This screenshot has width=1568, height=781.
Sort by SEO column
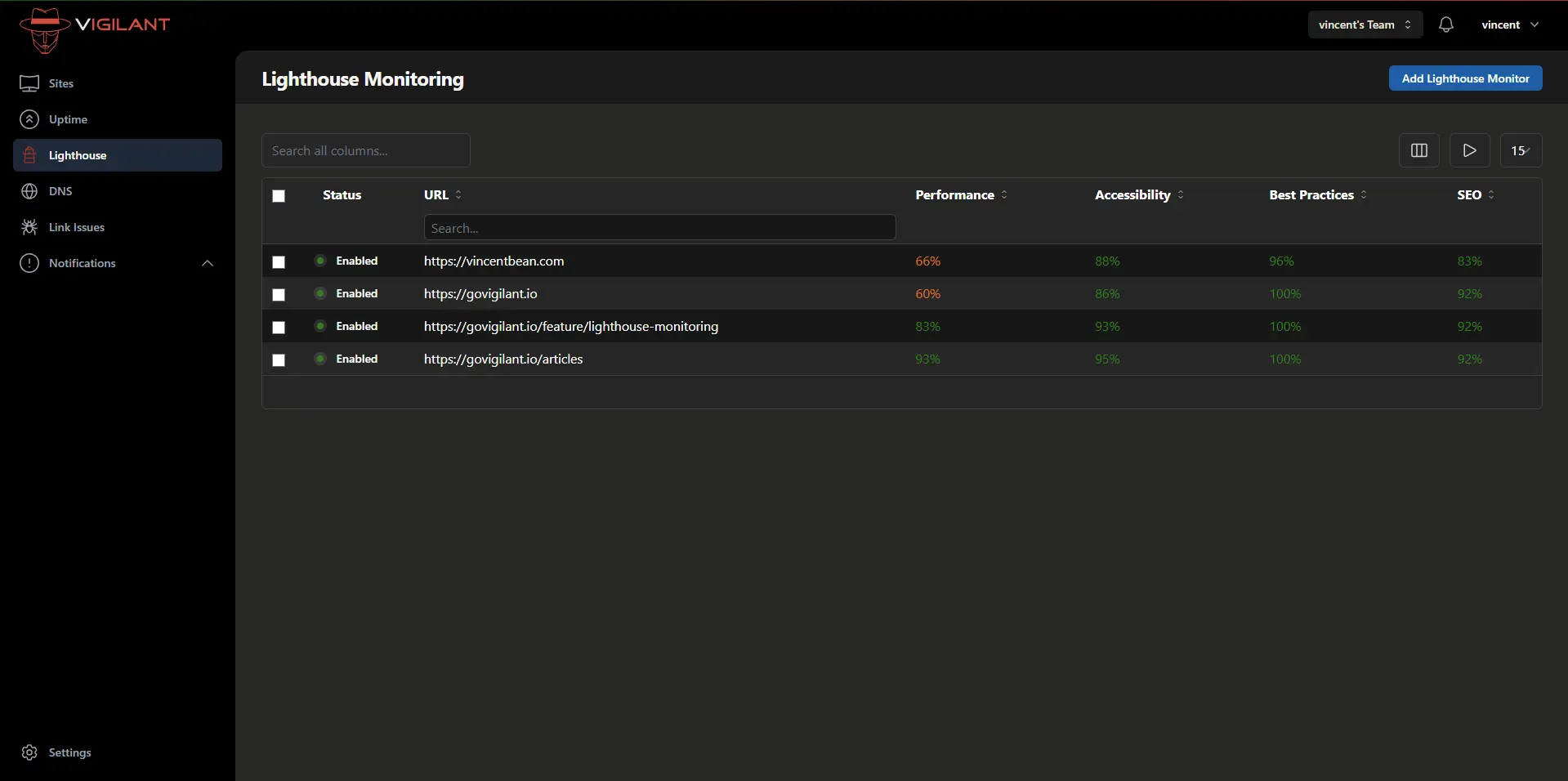click(1476, 194)
